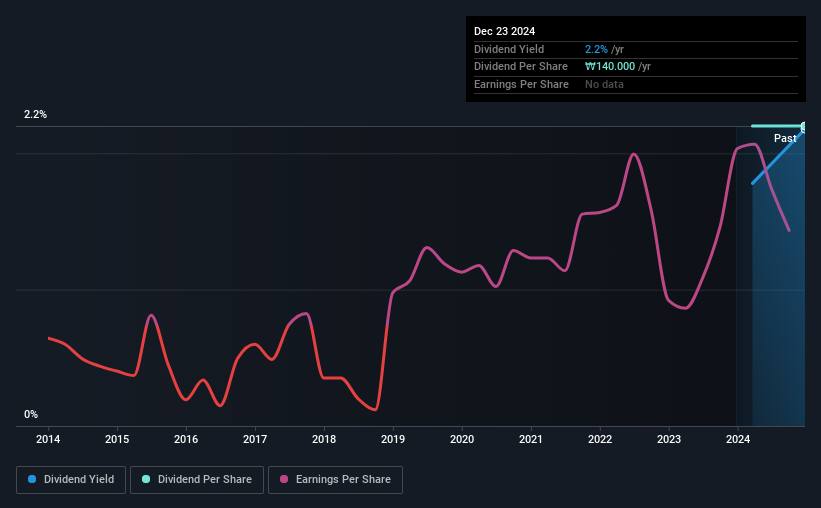Click the pink Earnings Per Share dot
The width and height of the screenshot is (821, 508).
coord(284,479)
